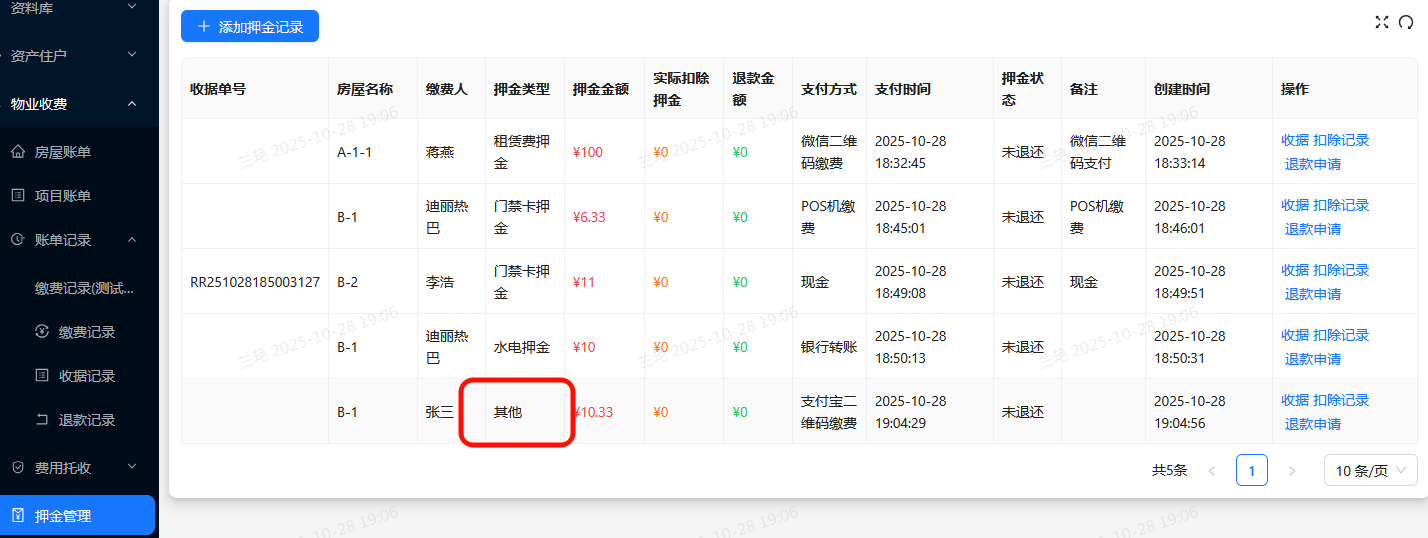
Task: Click the 账单记录 clock icon
Action: tap(18, 240)
